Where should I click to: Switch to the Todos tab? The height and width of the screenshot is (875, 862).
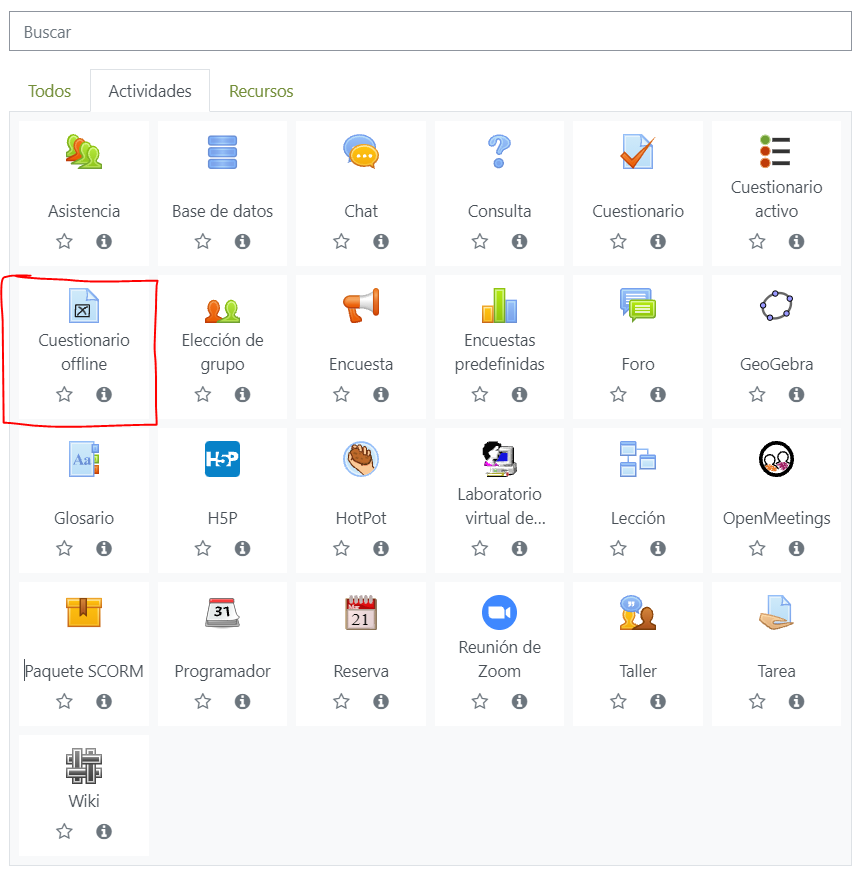50,91
